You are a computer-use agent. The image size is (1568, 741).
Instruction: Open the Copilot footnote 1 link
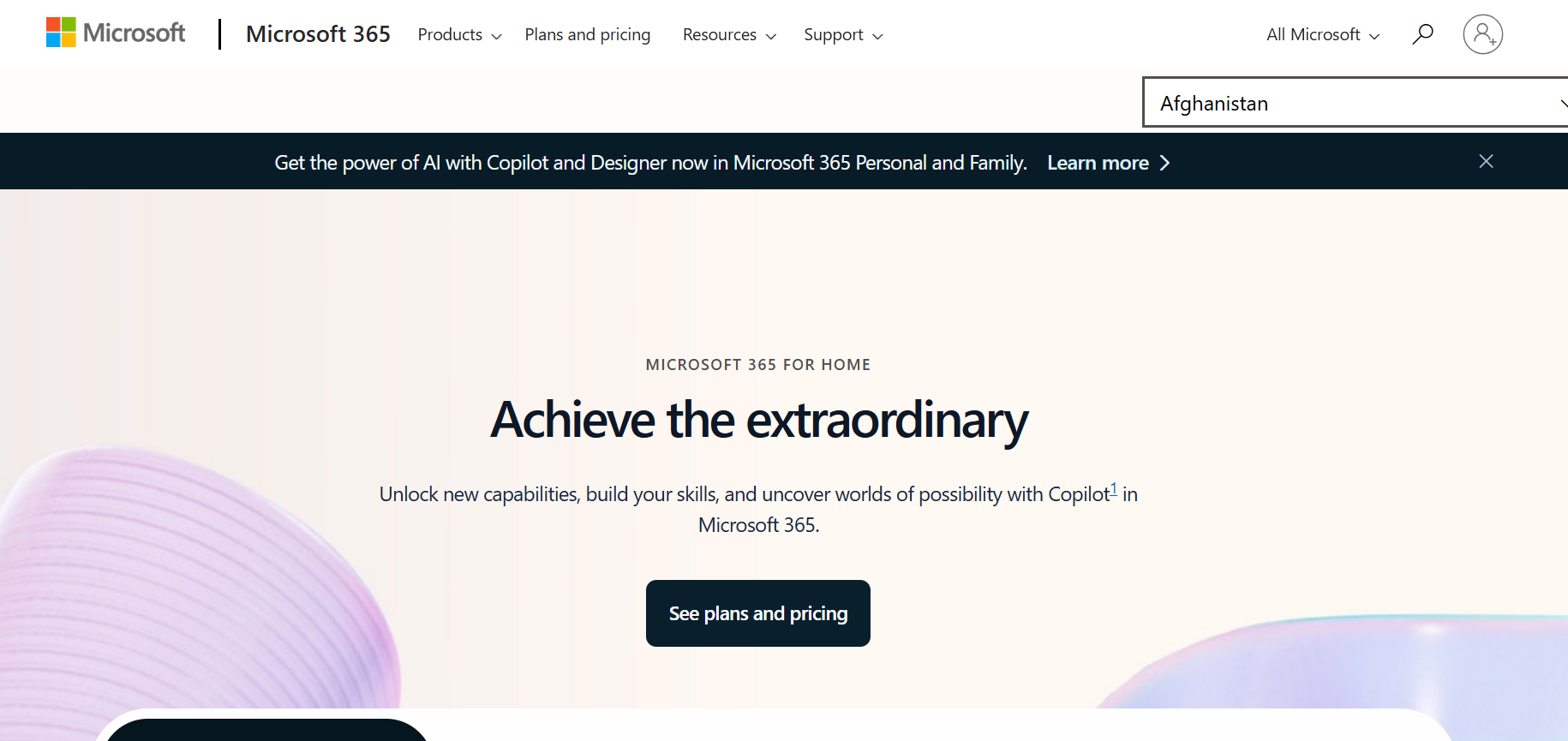pyautogui.click(x=1113, y=490)
